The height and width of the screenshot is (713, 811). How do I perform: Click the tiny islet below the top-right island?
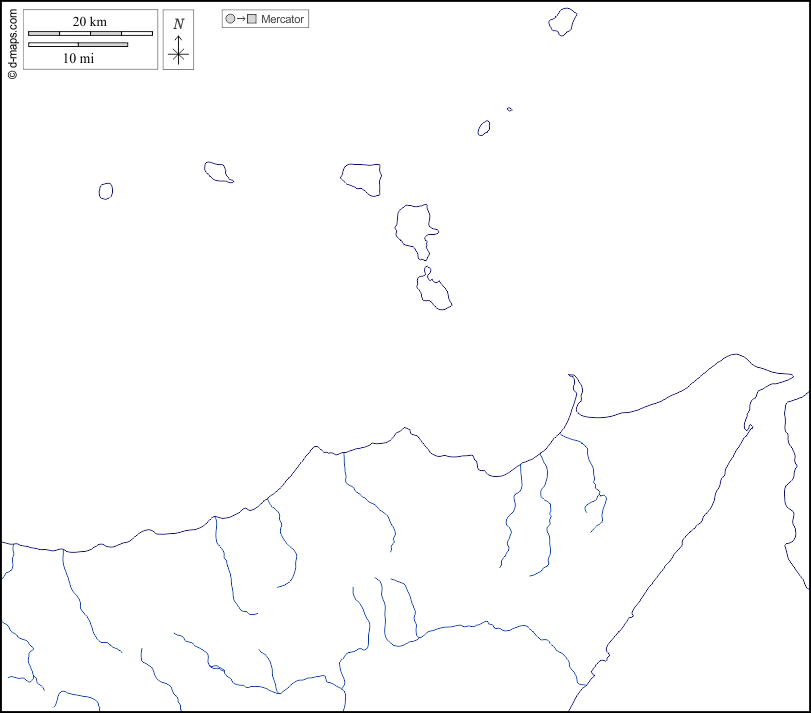coord(510,109)
